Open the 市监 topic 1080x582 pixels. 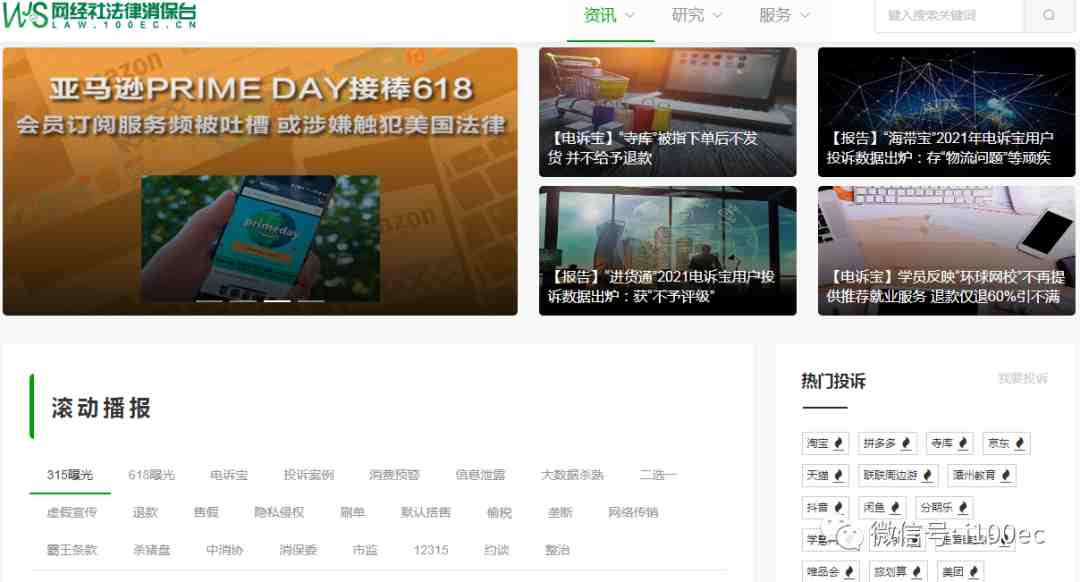pos(365,550)
